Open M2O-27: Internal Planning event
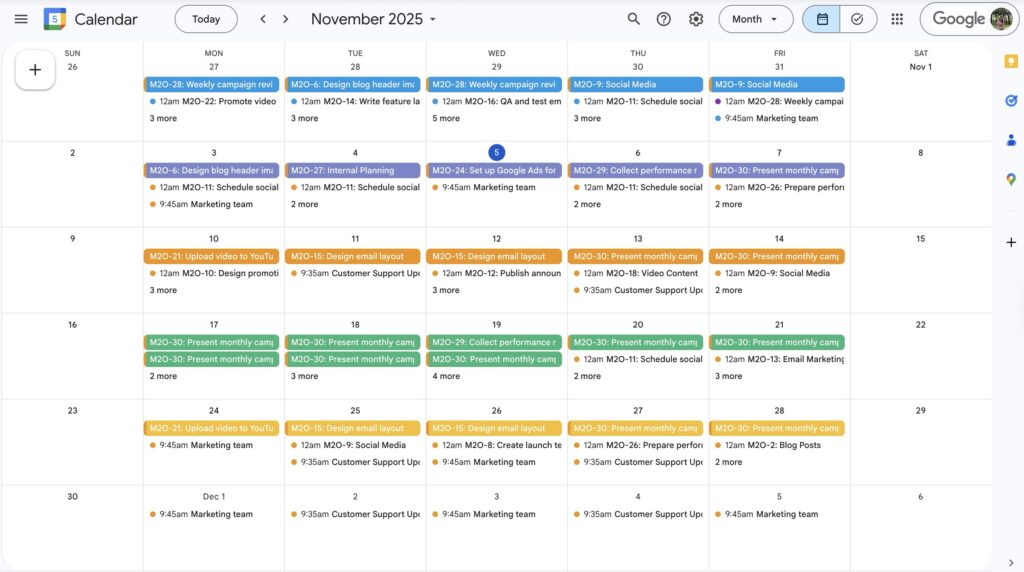 (x=353, y=170)
